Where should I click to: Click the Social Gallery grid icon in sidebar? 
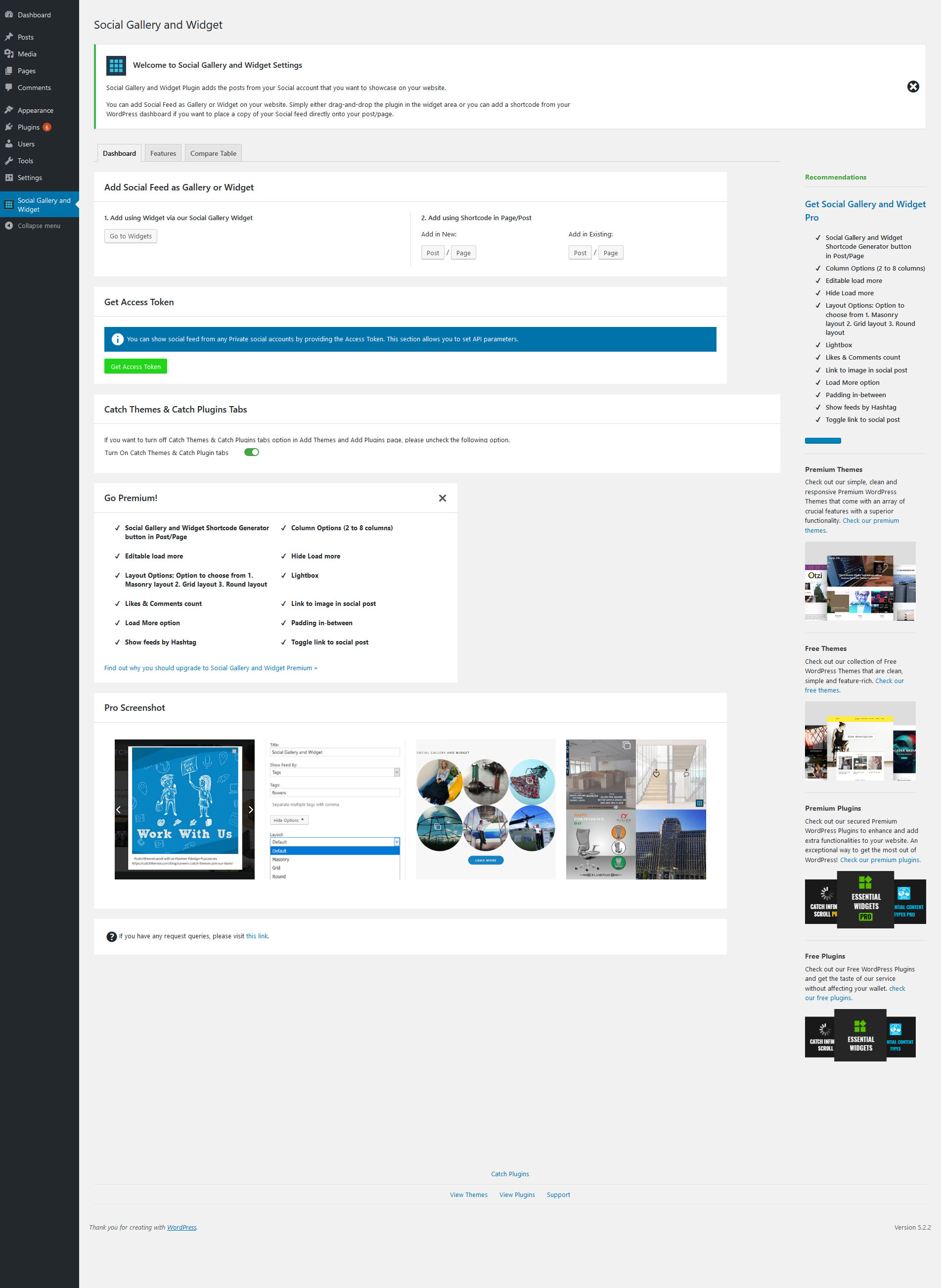coord(8,204)
